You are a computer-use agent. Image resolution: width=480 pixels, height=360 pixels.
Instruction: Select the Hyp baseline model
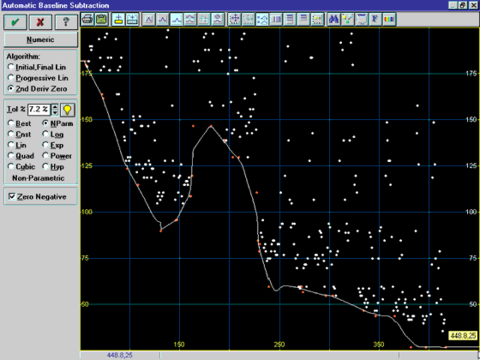(53, 167)
